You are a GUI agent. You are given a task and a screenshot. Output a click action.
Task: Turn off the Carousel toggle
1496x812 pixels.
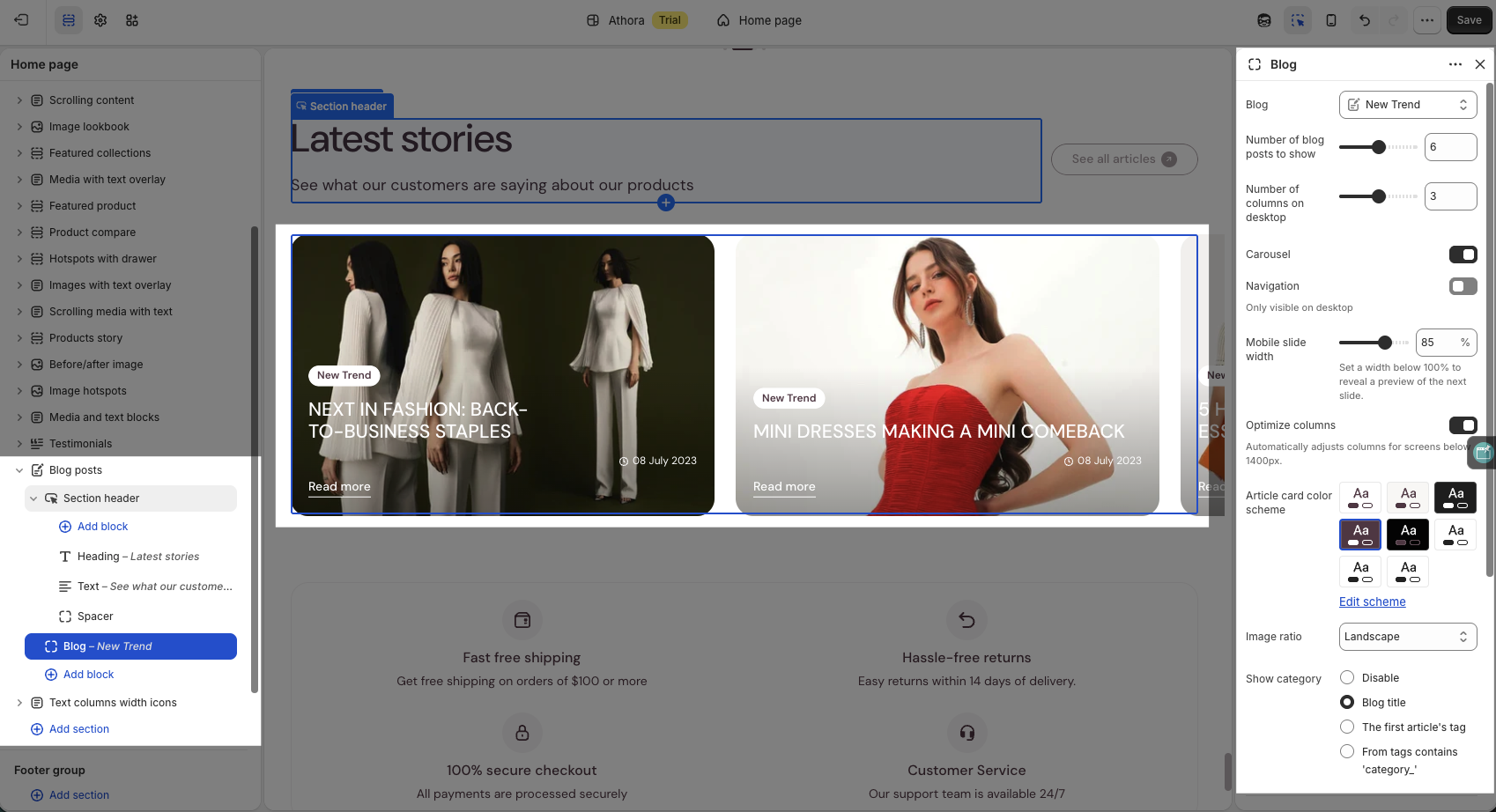1463,255
